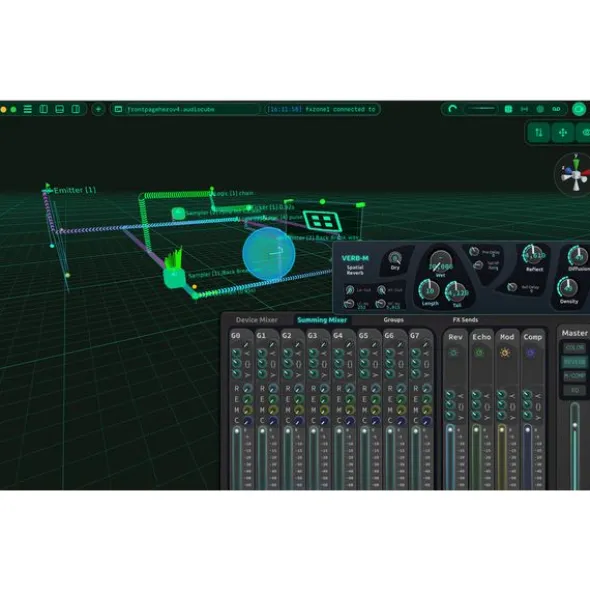Click the E echo send knob on G1

pos(273,399)
